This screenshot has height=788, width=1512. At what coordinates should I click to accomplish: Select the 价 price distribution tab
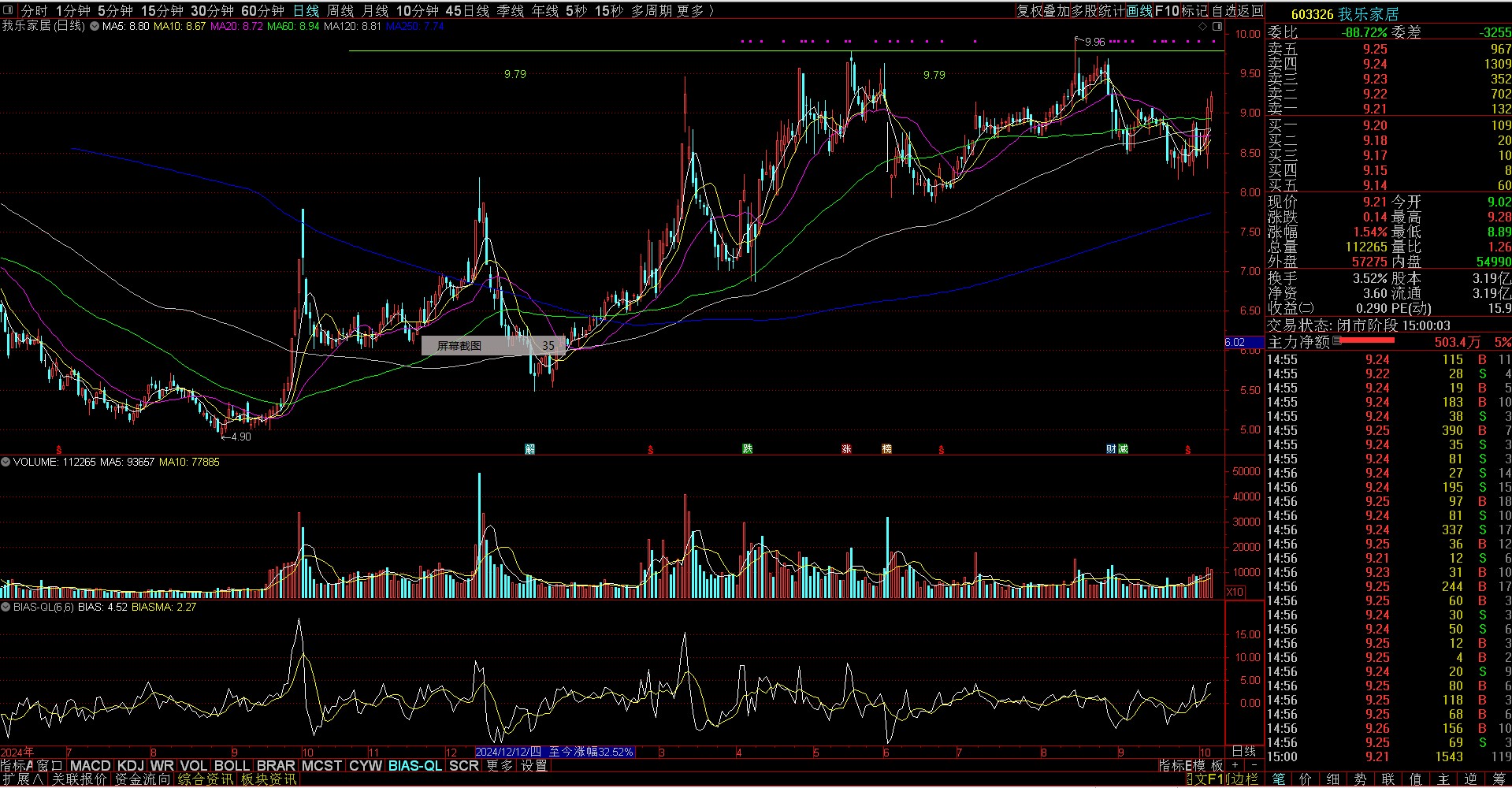(x=1306, y=779)
